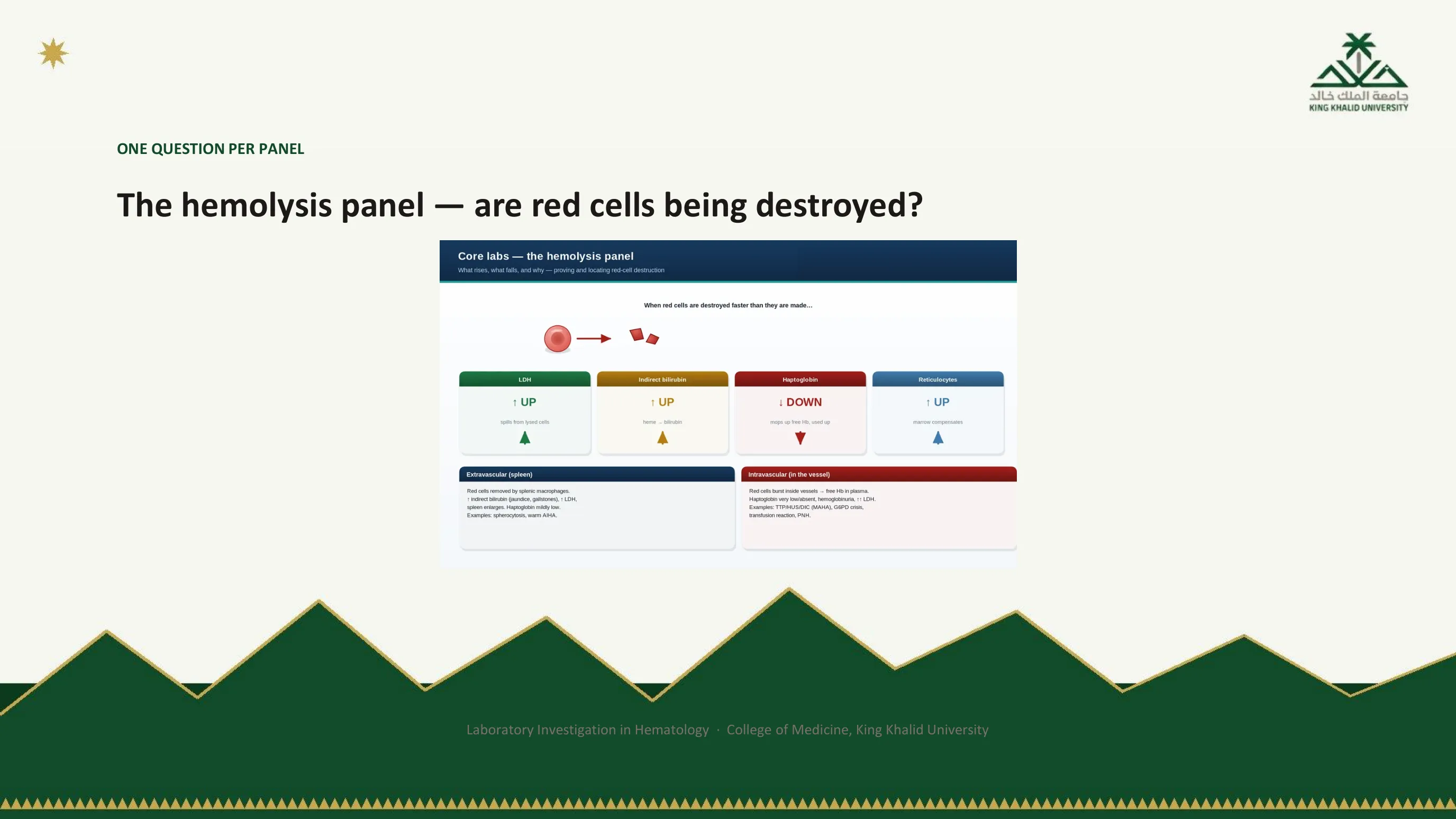Click the 'Extravascular (spleen)' header
Viewport: 1456px width, 819px height.
[x=597, y=474]
